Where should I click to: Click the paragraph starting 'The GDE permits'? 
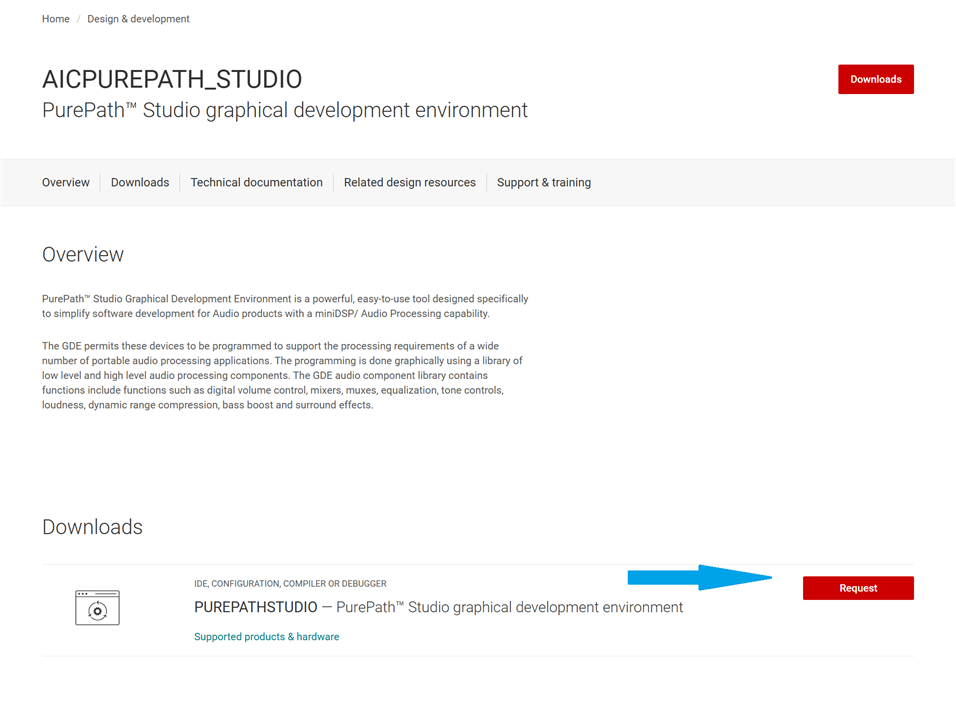pos(282,375)
